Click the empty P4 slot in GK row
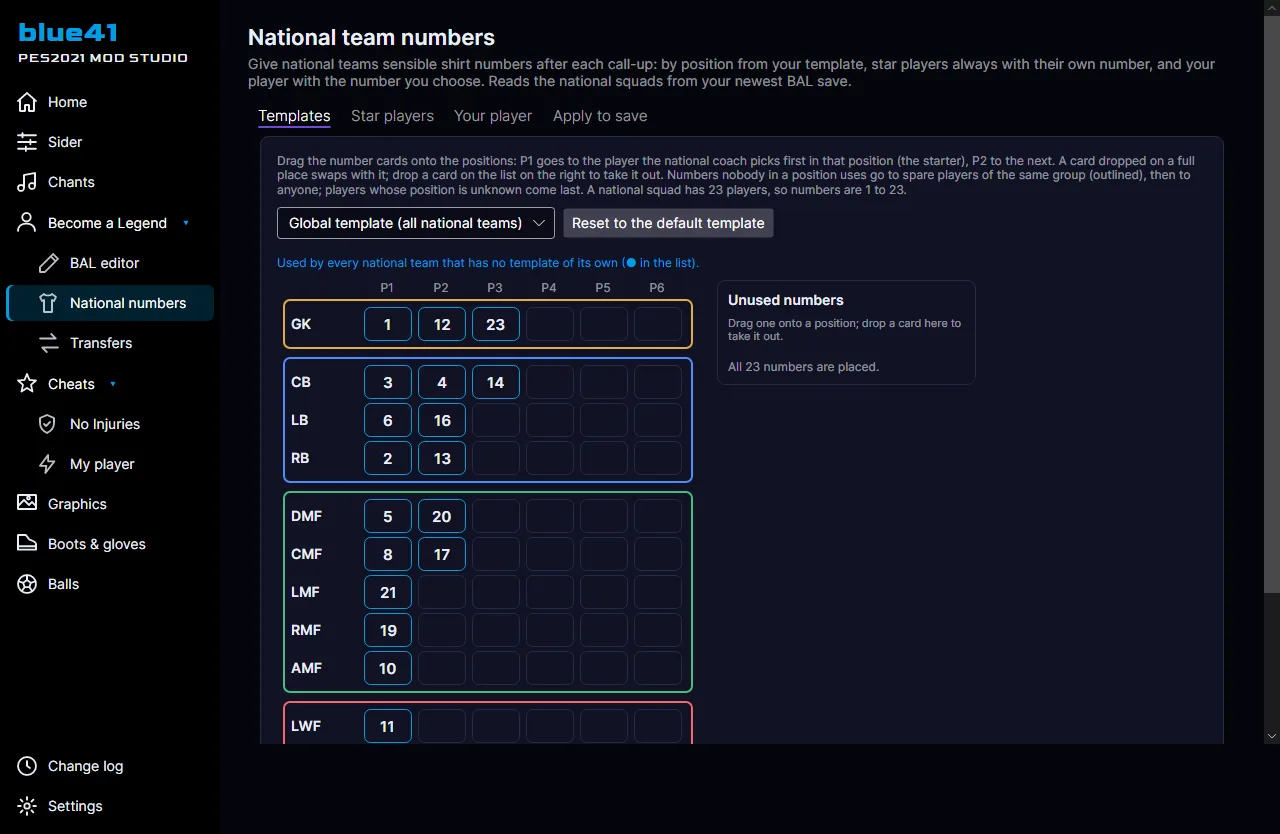This screenshot has height=834, width=1280. [x=550, y=324]
